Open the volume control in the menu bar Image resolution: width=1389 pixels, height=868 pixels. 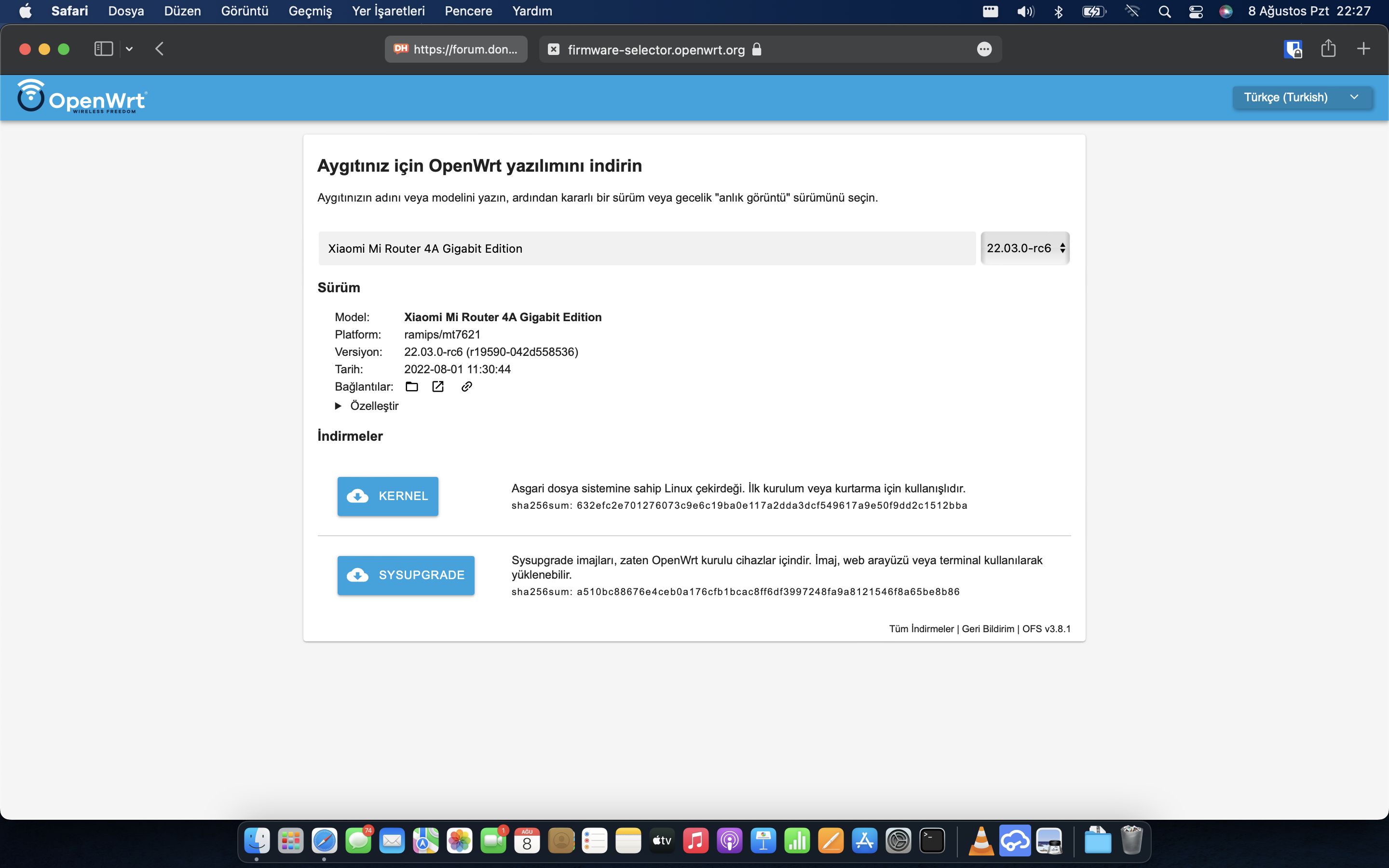tap(1025, 12)
